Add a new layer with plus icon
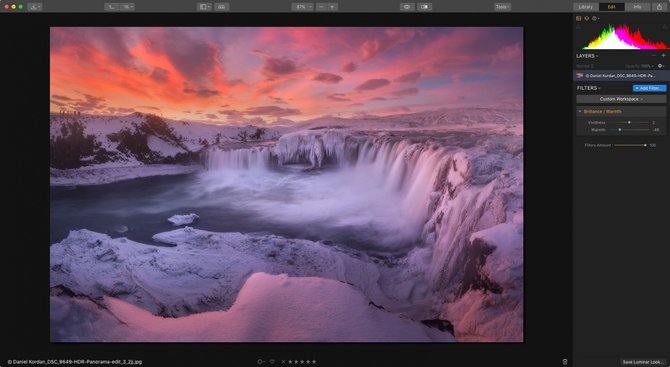This screenshot has height=367, width=670. pos(664,56)
